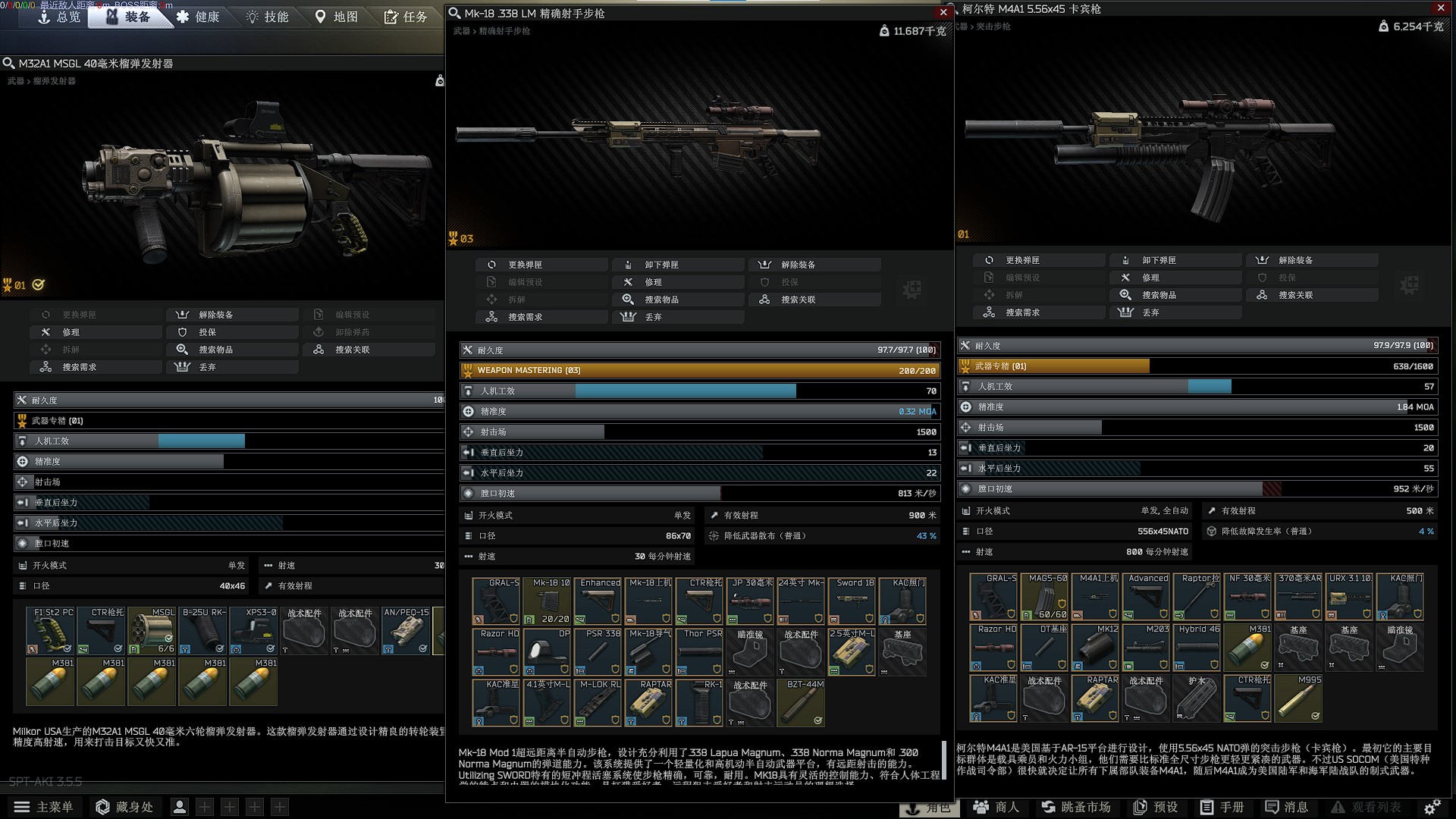Click 修理 repair in the M4A1 window
1456x819 pixels.
click(x=1175, y=278)
